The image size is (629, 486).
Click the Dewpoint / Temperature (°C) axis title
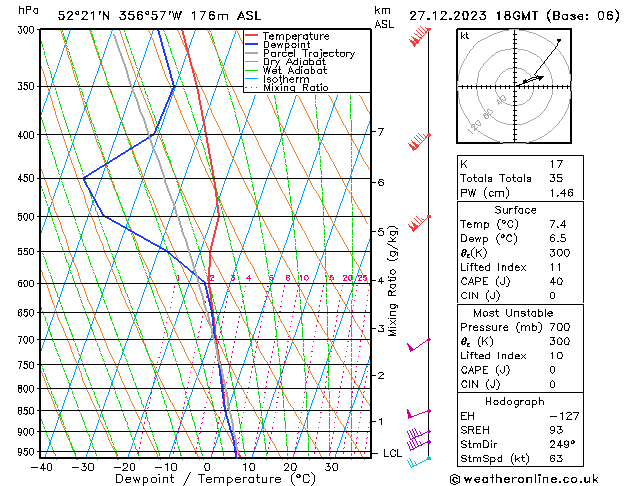tap(215, 479)
